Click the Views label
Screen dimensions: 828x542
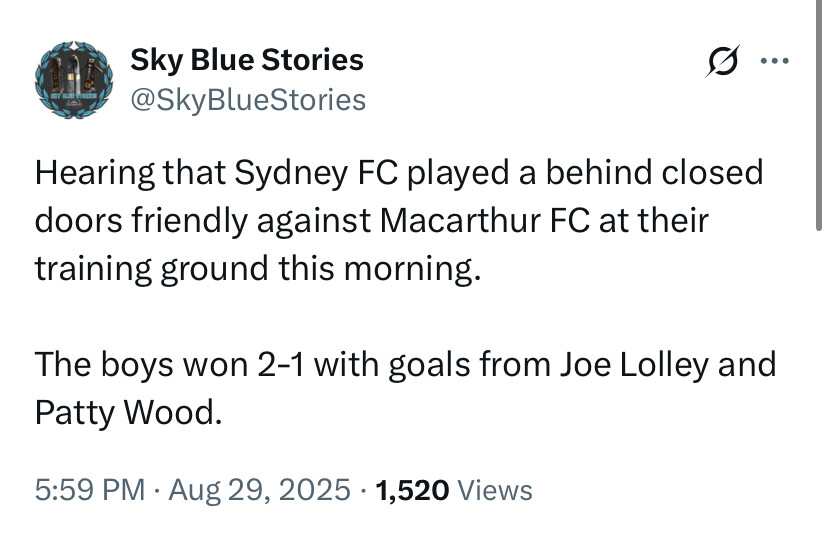[x=495, y=490]
